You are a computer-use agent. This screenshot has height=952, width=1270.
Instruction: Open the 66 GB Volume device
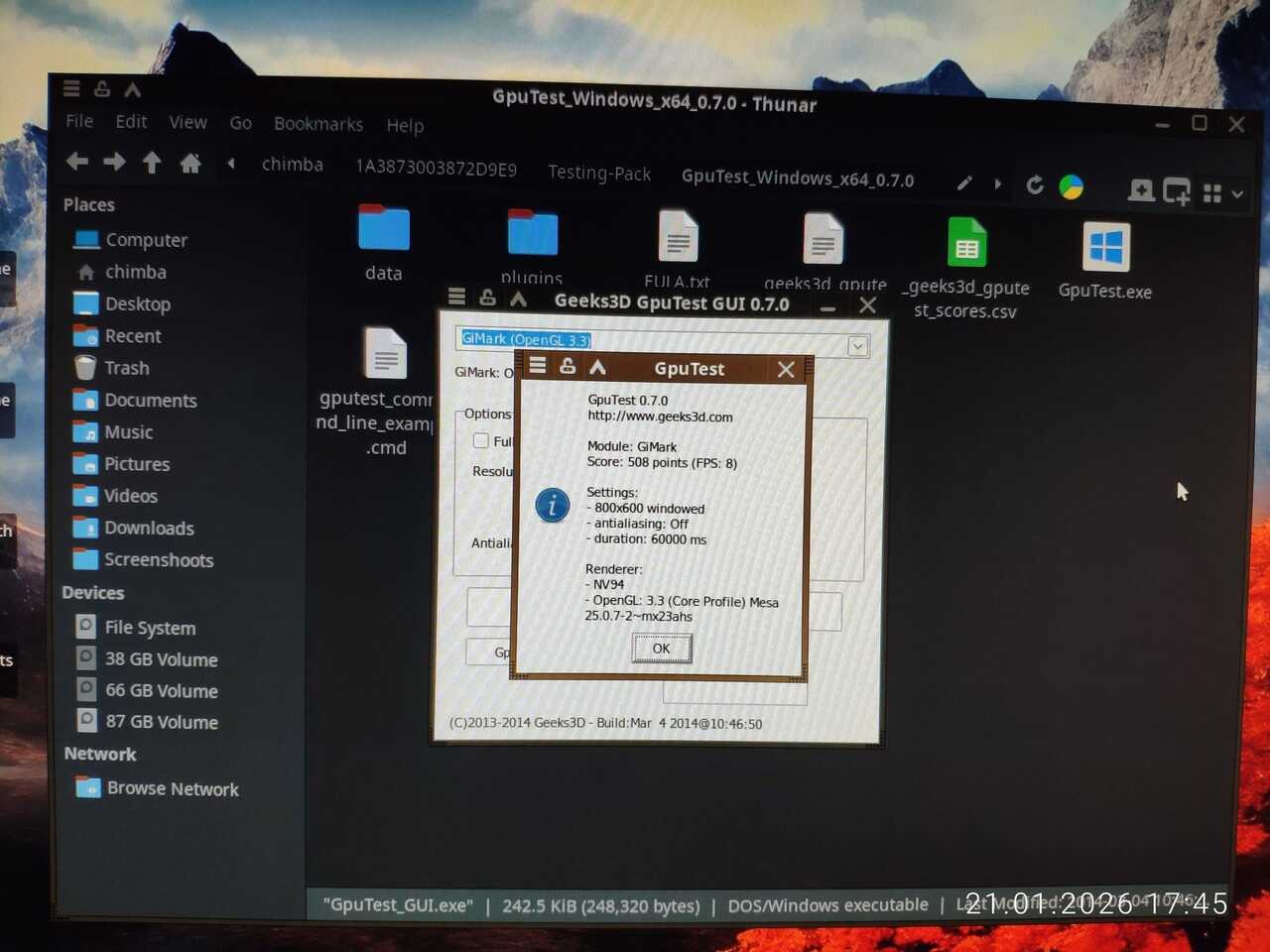coord(147,690)
